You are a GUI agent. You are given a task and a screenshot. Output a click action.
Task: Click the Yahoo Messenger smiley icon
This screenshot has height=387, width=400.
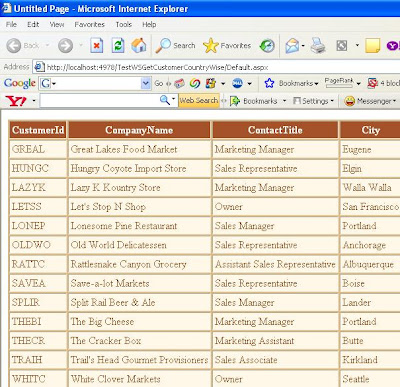(x=349, y=101)
